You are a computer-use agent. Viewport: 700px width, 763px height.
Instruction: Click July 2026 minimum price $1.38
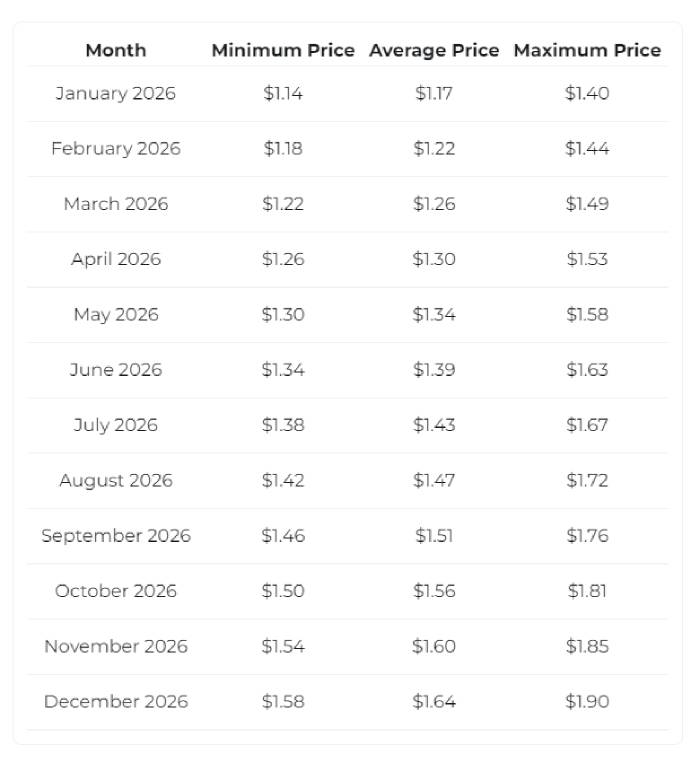coord(283,425)
